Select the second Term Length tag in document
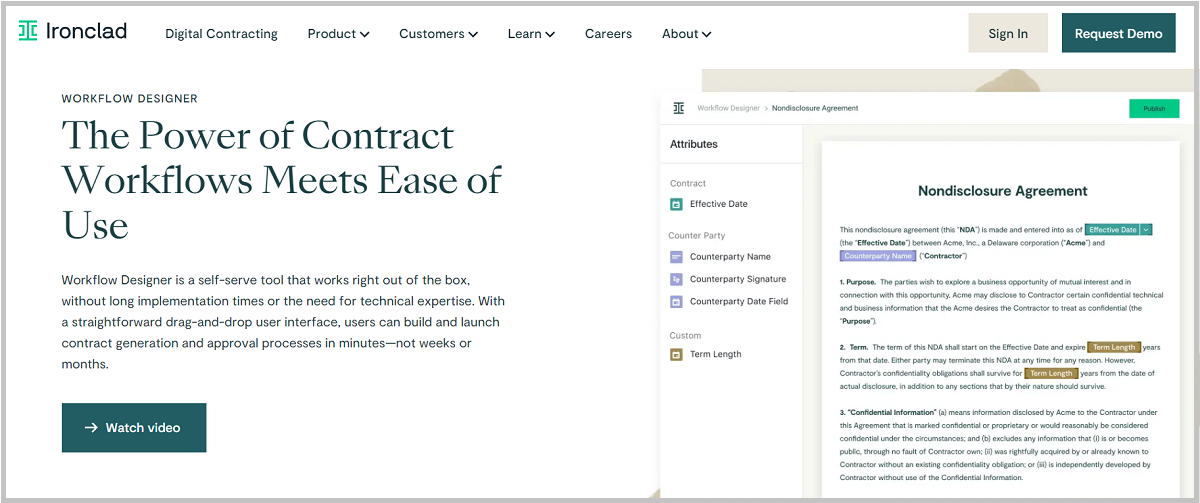Image resolution: width=1200 pixels, height=503 pixels. [x=1051, y=373]
